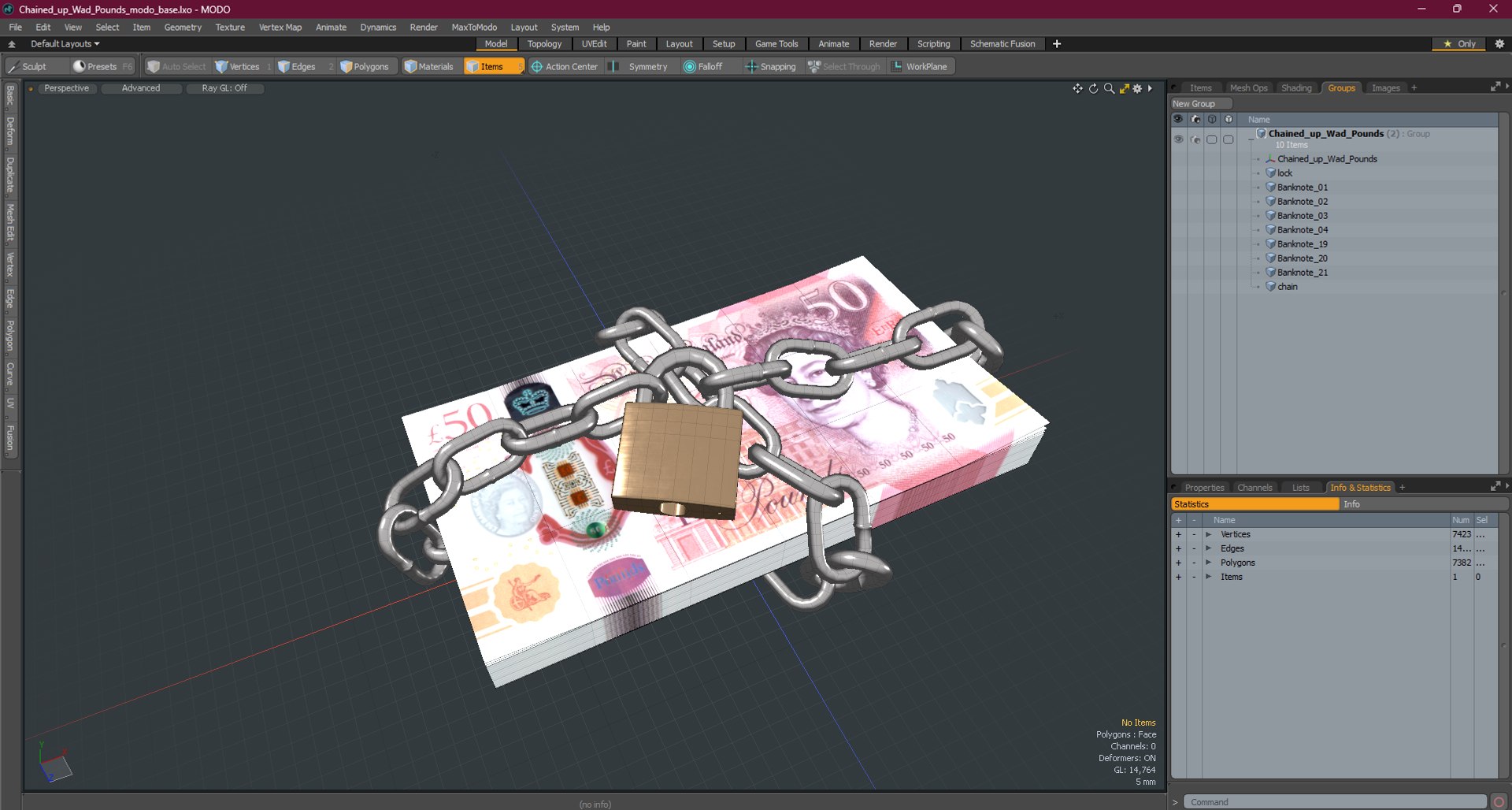Click the New Group button
The height and width of the screenshot is (810, 1512).
point(1201,104)
